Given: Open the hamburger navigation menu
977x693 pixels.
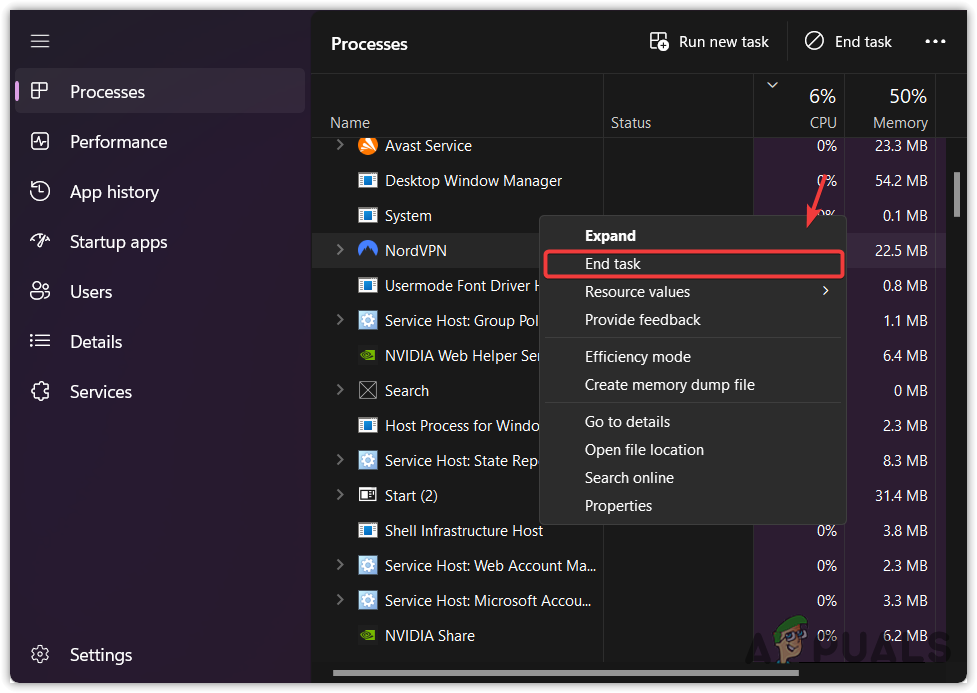Looking at the screenshot, I should pos(40,41).
